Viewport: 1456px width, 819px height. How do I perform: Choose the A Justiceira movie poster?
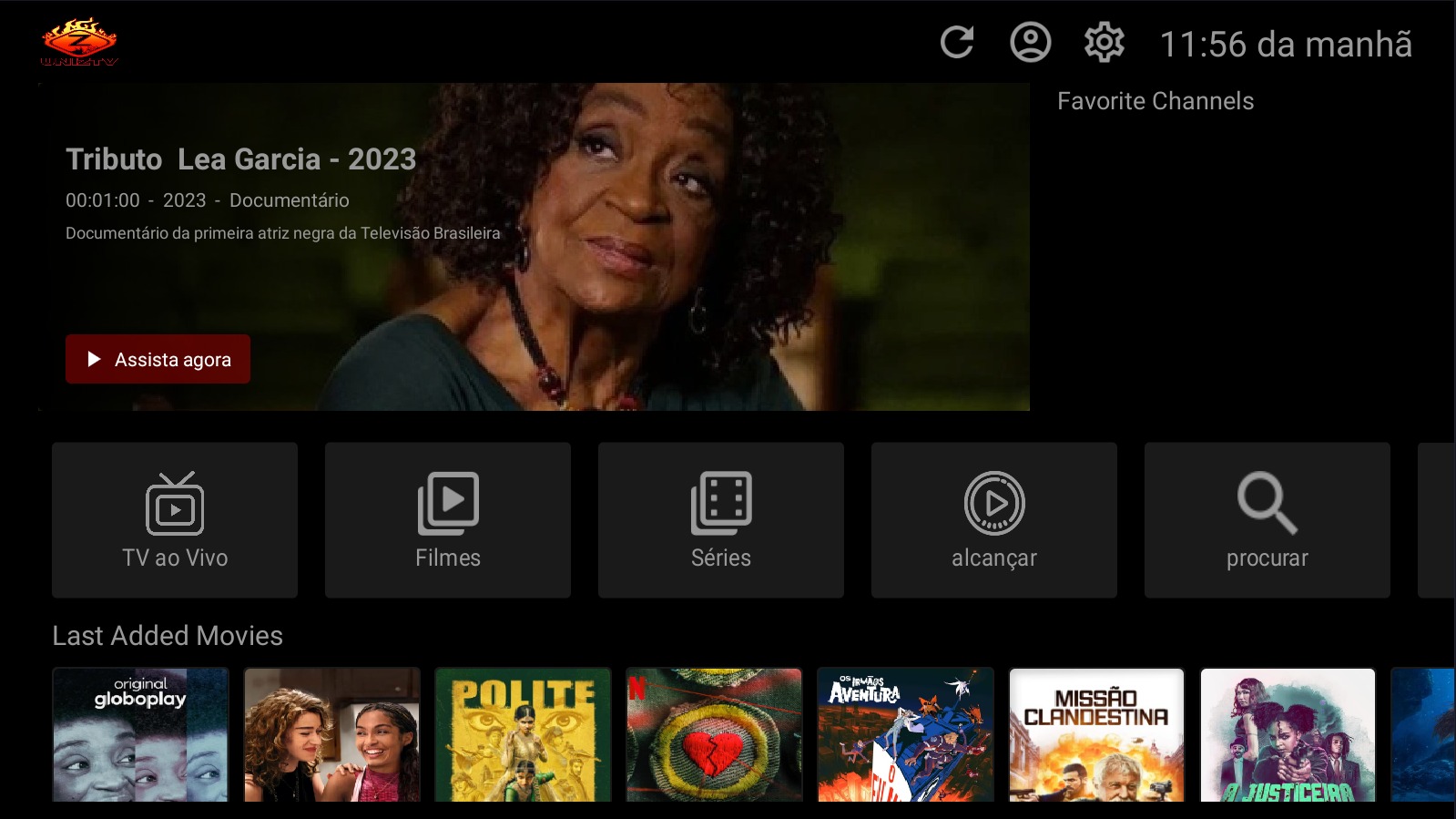click(1288, 735)
